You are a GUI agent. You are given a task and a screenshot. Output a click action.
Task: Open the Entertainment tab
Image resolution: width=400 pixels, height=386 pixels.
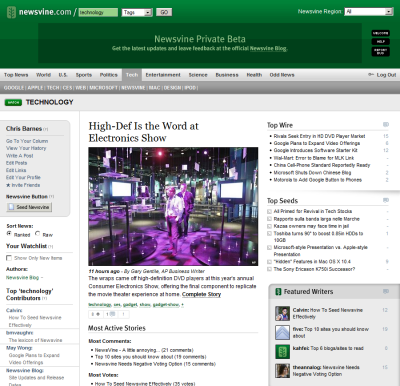tap(163, 75)
